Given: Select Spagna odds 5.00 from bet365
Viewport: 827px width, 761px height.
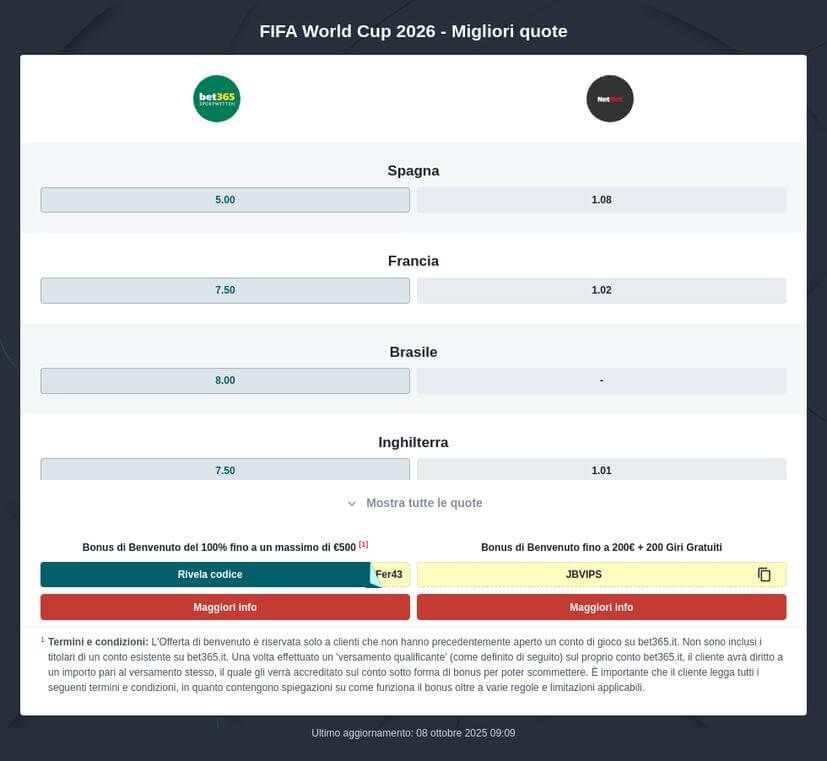Looking at the screenshot, I should (x=225, y=200).
